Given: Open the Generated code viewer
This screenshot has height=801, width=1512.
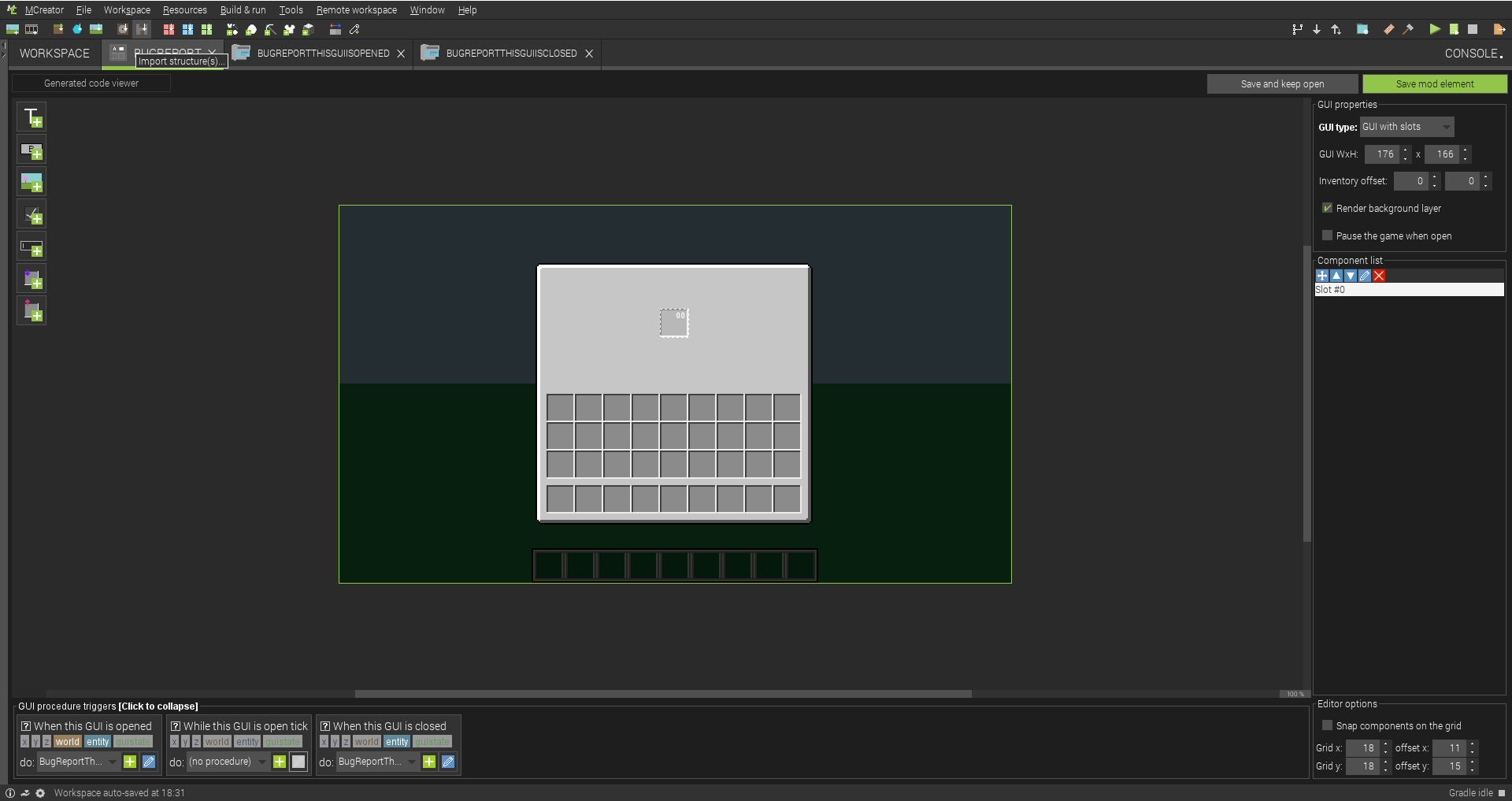Looking at the screenshot, I should [x=91, y=83].
